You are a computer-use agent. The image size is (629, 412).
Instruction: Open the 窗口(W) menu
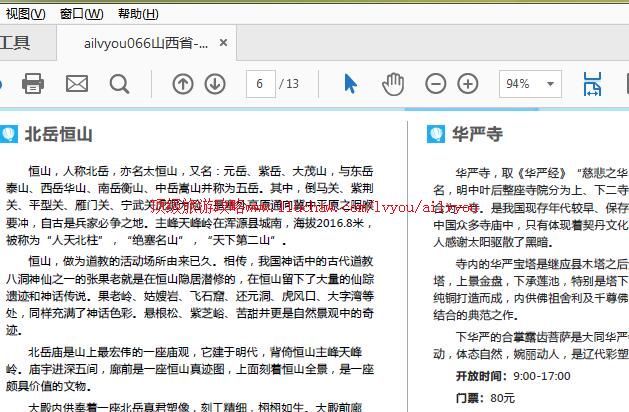81,13
